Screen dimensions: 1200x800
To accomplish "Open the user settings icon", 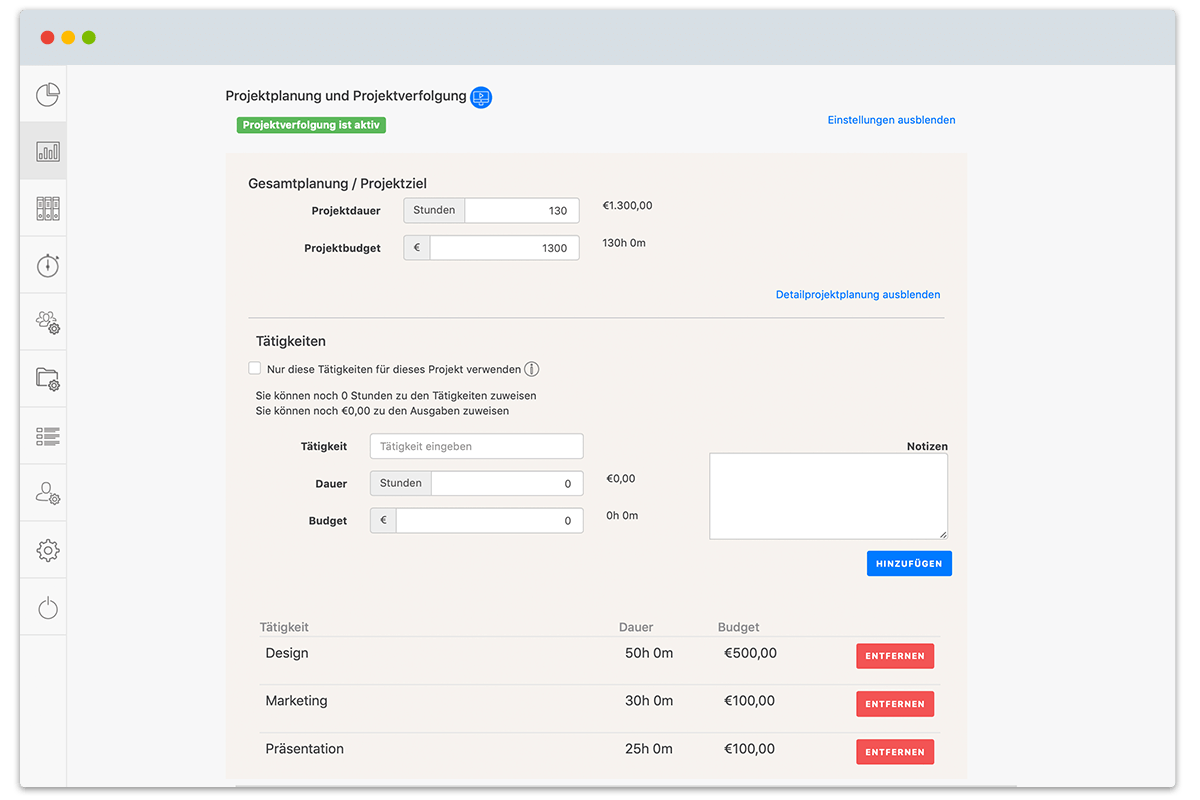I will click(x=48, y=493).
